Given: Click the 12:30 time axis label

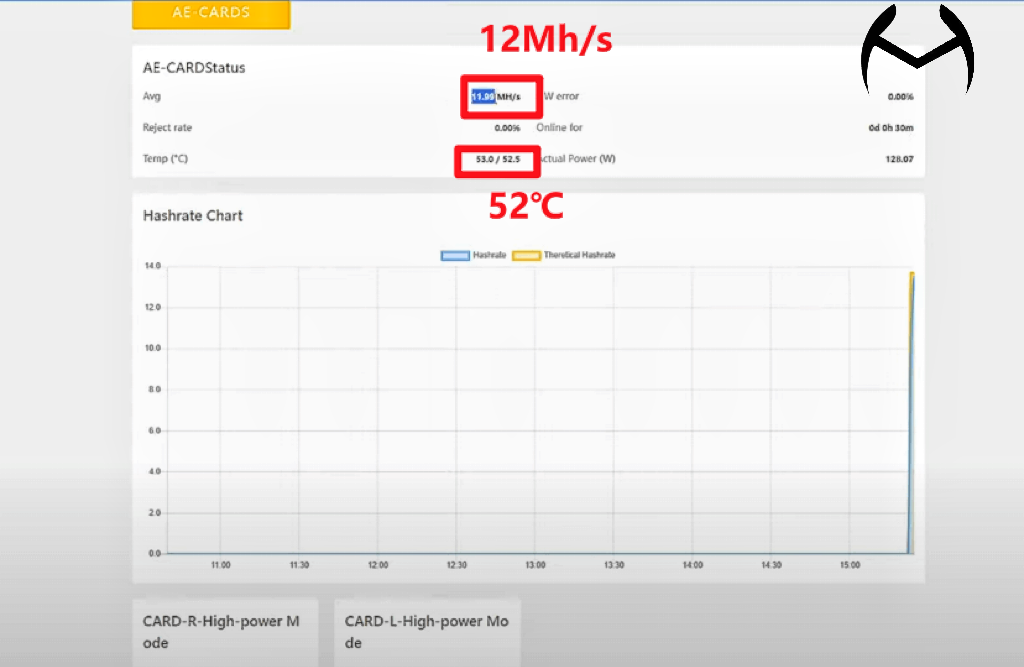Looking at the screenshot, I should pos(456,565).
